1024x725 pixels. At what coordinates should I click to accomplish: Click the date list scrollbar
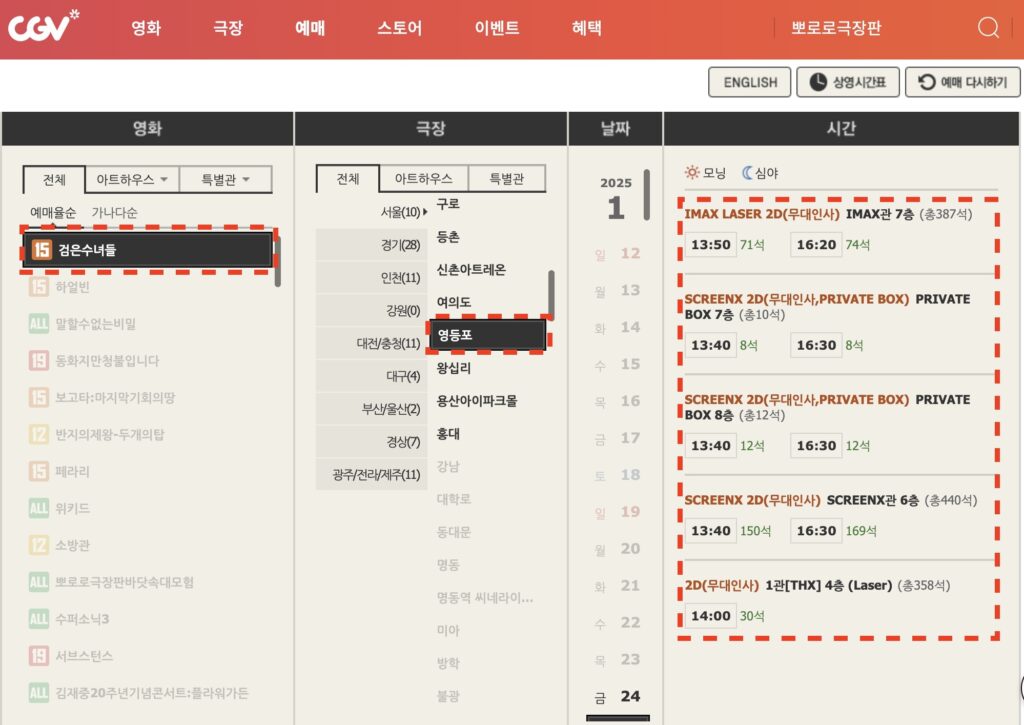pyautogui.click(x=647, y=195)
